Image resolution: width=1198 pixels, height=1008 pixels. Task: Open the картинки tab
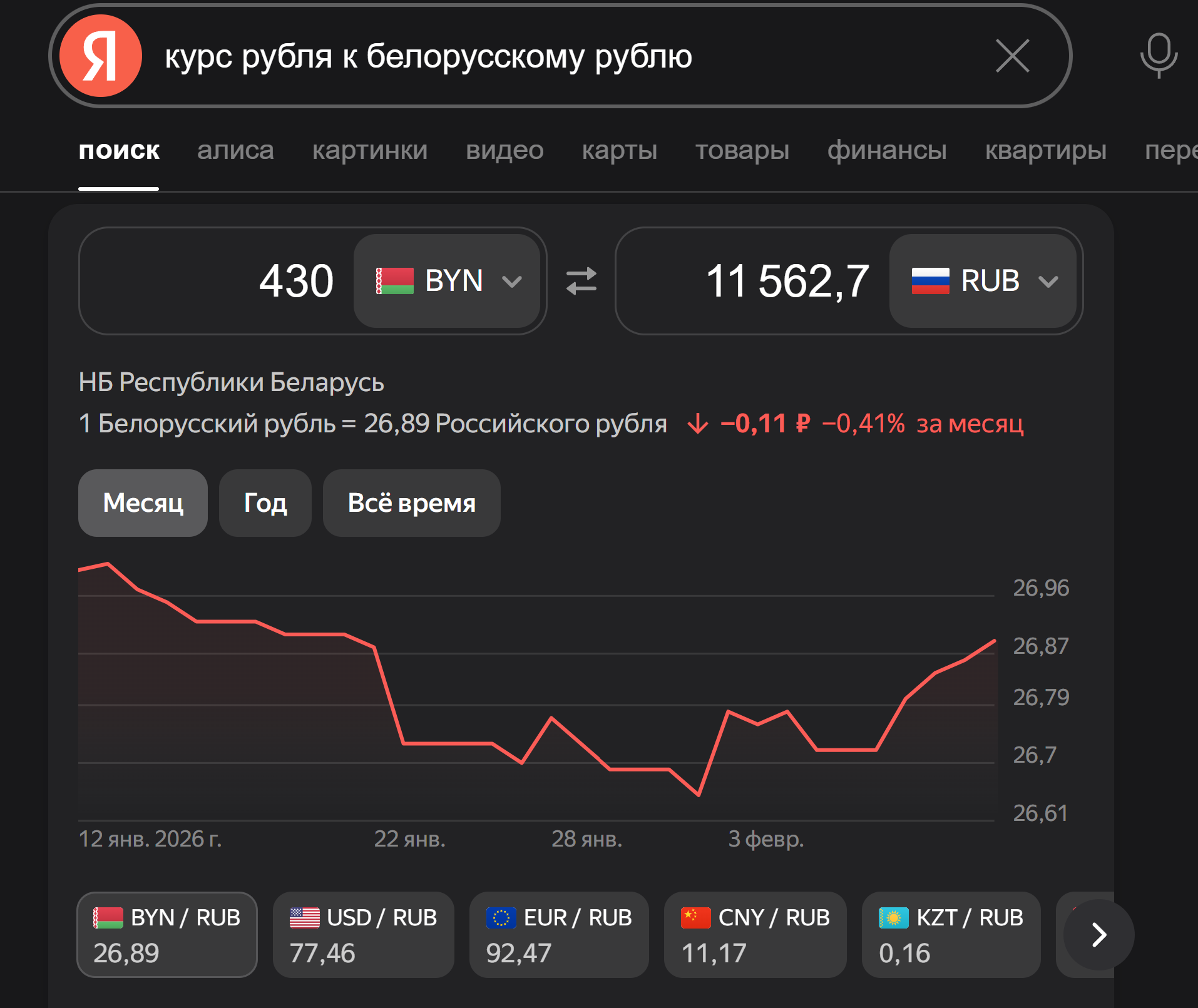point(370,150)
